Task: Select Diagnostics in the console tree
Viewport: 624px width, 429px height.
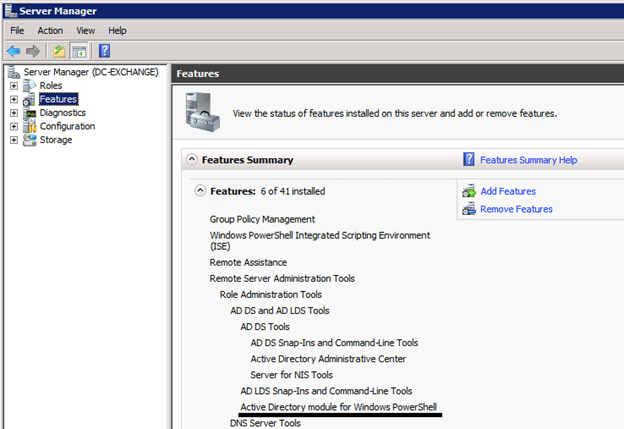Action: point(62,113)
